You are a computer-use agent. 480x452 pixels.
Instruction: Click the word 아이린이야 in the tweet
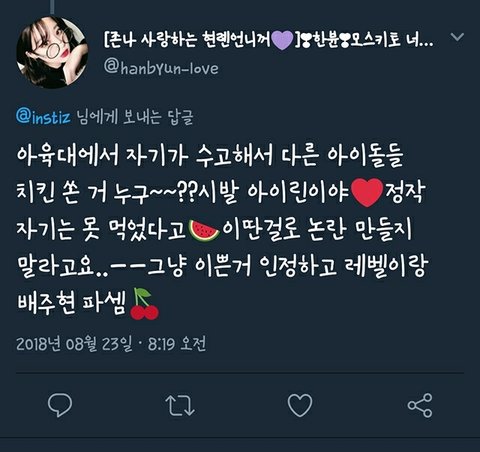tap(298, 193)
